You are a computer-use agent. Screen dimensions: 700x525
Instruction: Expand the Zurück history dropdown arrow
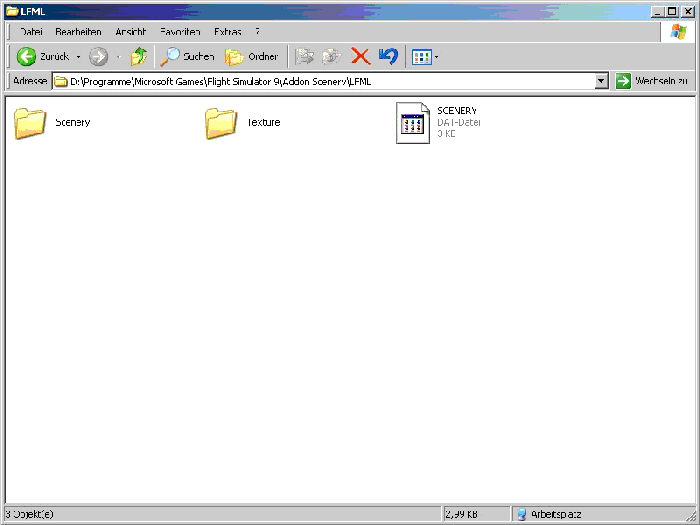pos(78,57)
